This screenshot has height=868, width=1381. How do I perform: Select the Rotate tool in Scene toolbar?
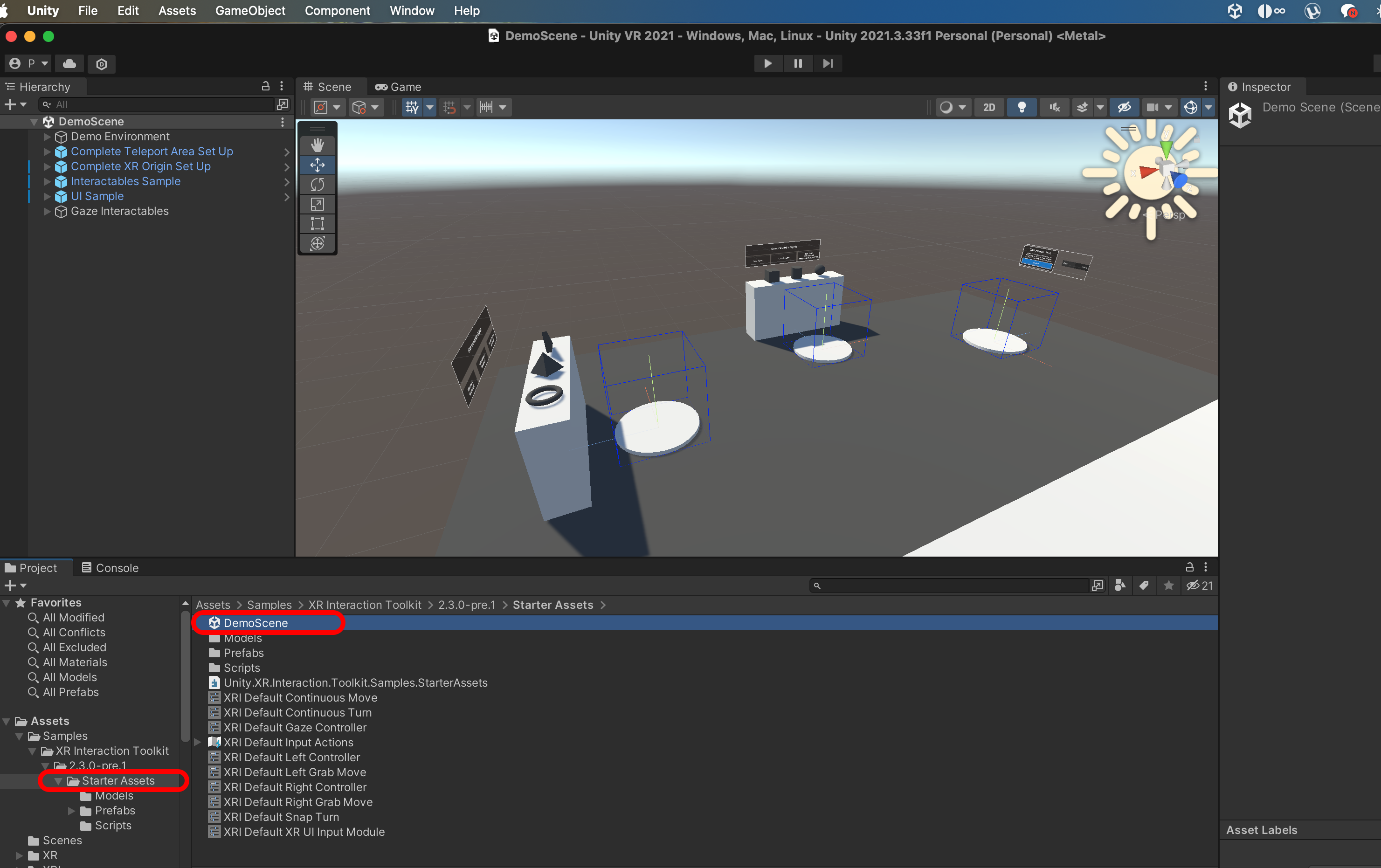click(317, 185)
